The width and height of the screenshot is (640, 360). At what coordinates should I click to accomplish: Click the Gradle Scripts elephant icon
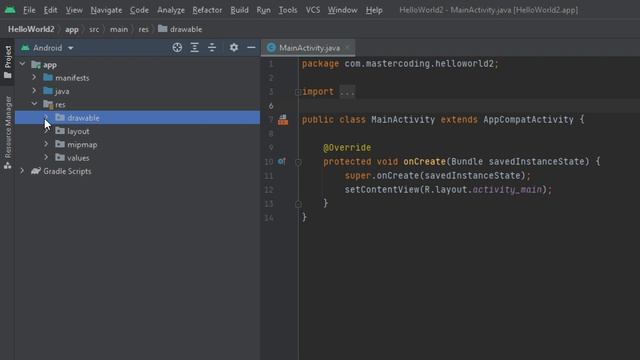point(36,171)
